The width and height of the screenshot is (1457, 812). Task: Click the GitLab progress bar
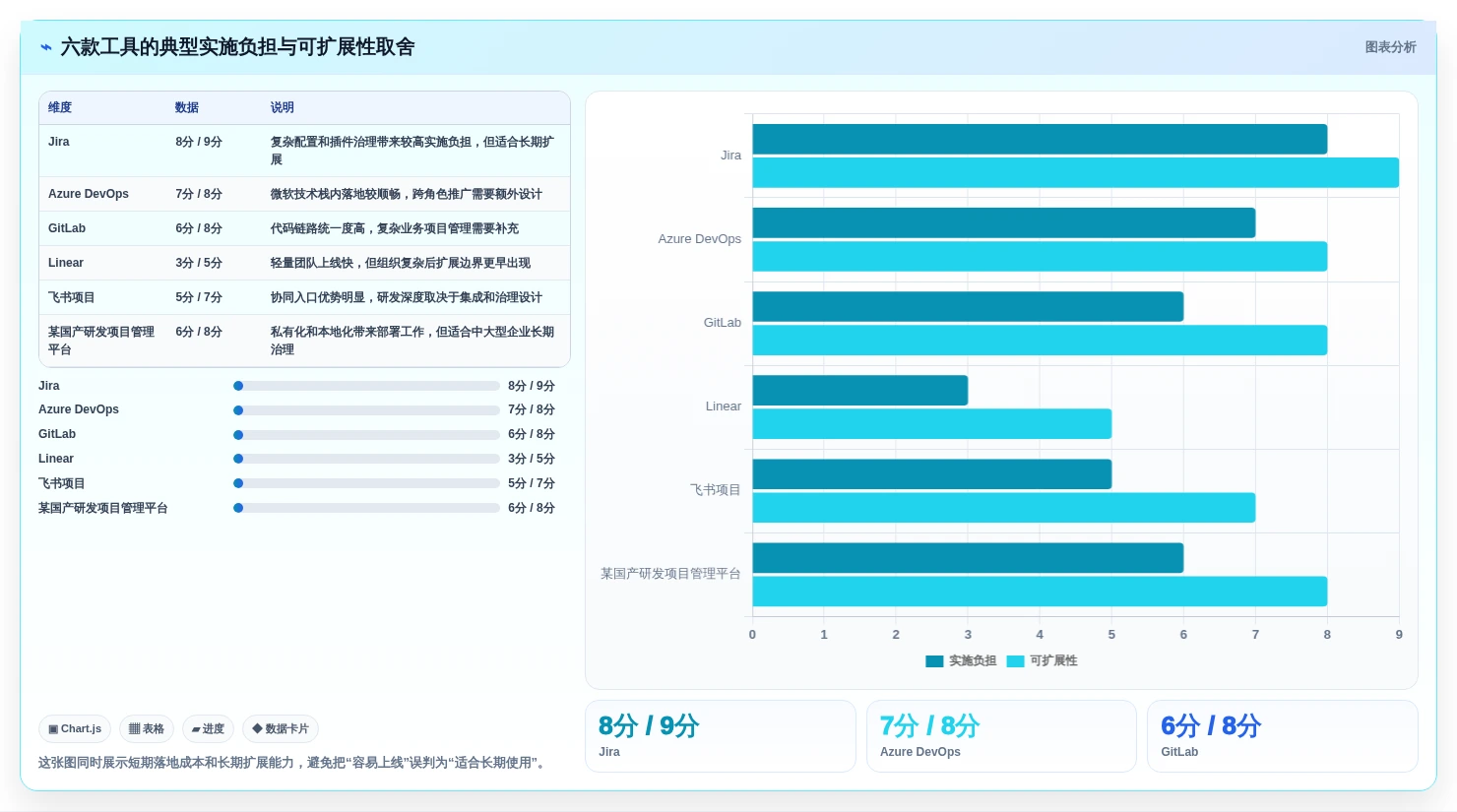coord(366,435)
